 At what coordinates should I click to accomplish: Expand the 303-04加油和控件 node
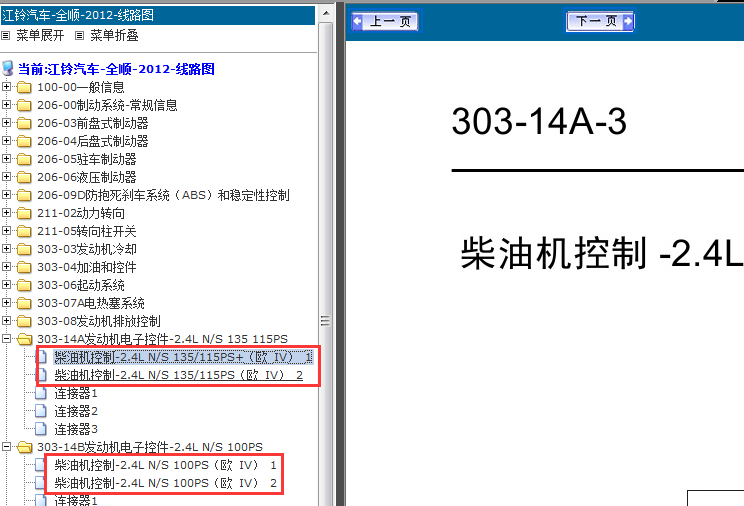click(x=7, y=267)
